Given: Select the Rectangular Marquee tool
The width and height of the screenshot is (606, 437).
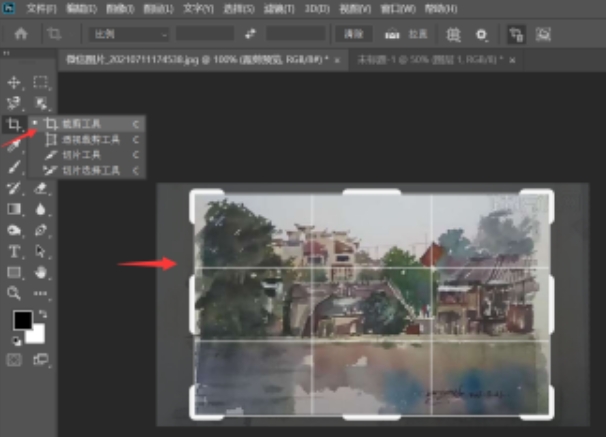Looking at the screenshot, I should 40,82.
